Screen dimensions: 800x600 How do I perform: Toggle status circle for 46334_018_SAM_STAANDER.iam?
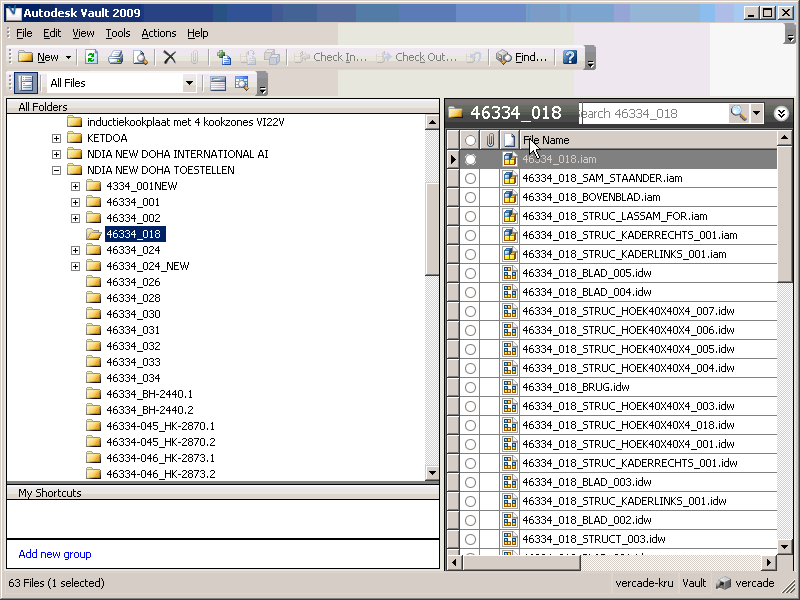point(470,178)
